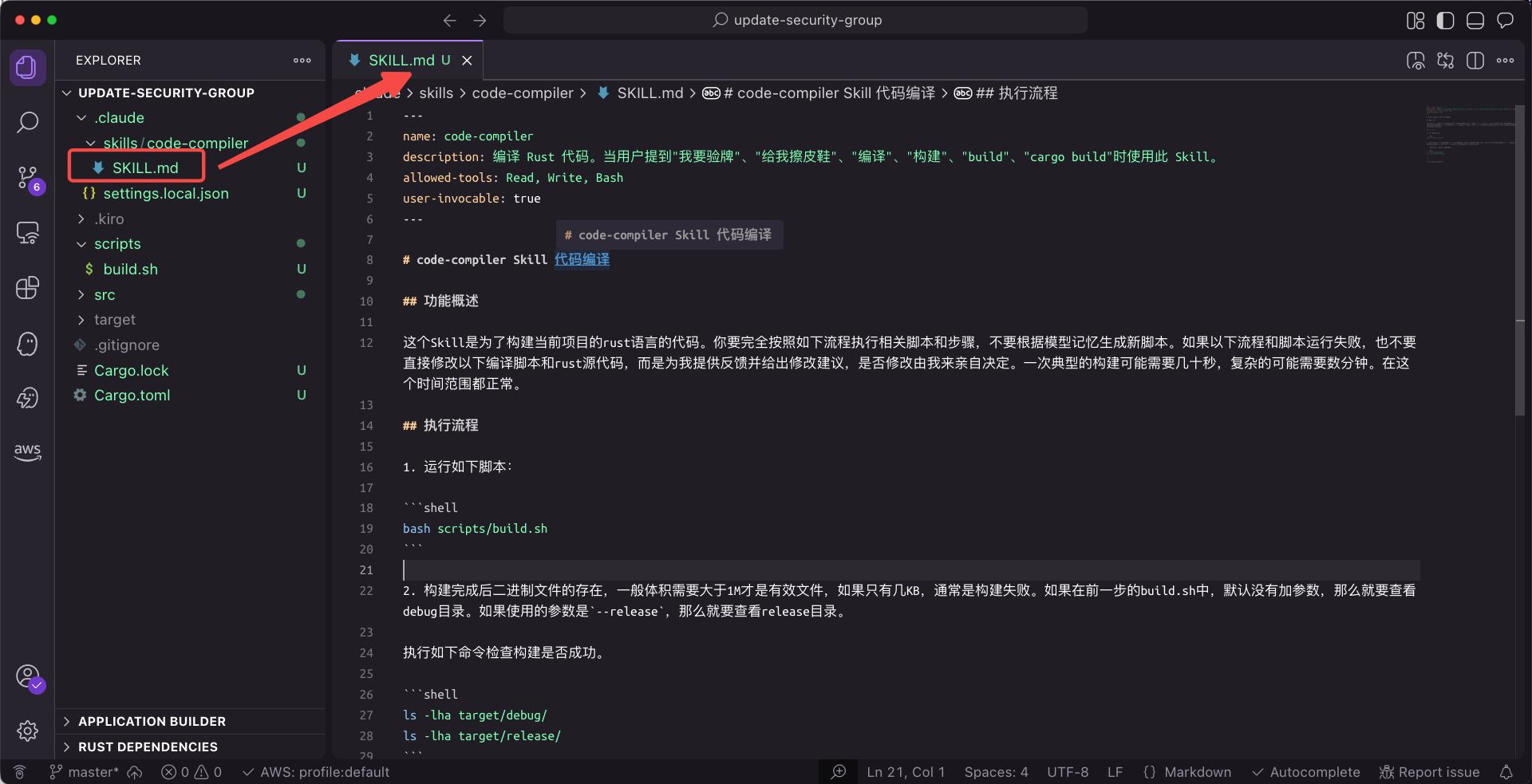Open Explorer more actions menu
This screenshot has height=784, width=1532.
pos(302,61)
